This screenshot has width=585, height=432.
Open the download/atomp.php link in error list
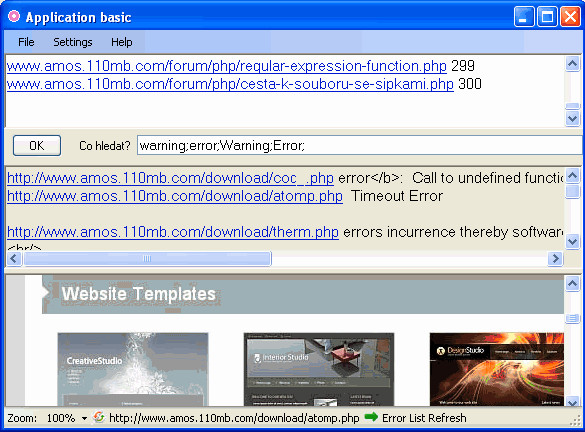coord(175,196)
